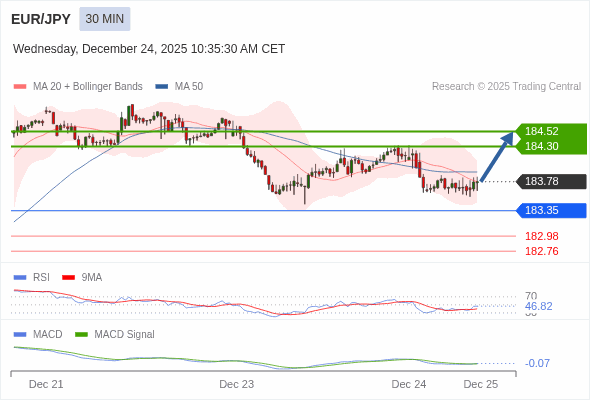Click the 183.35 blue pivot label

(551, 210)
